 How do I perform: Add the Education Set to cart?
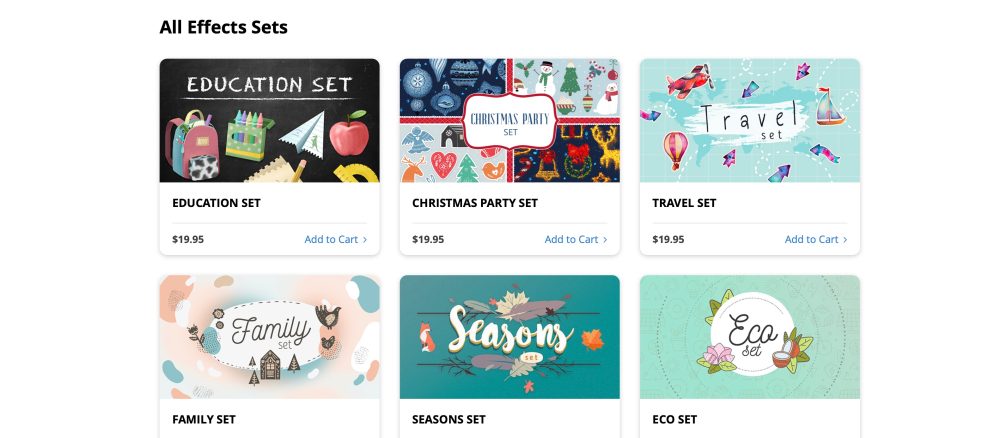coord(335,240)
